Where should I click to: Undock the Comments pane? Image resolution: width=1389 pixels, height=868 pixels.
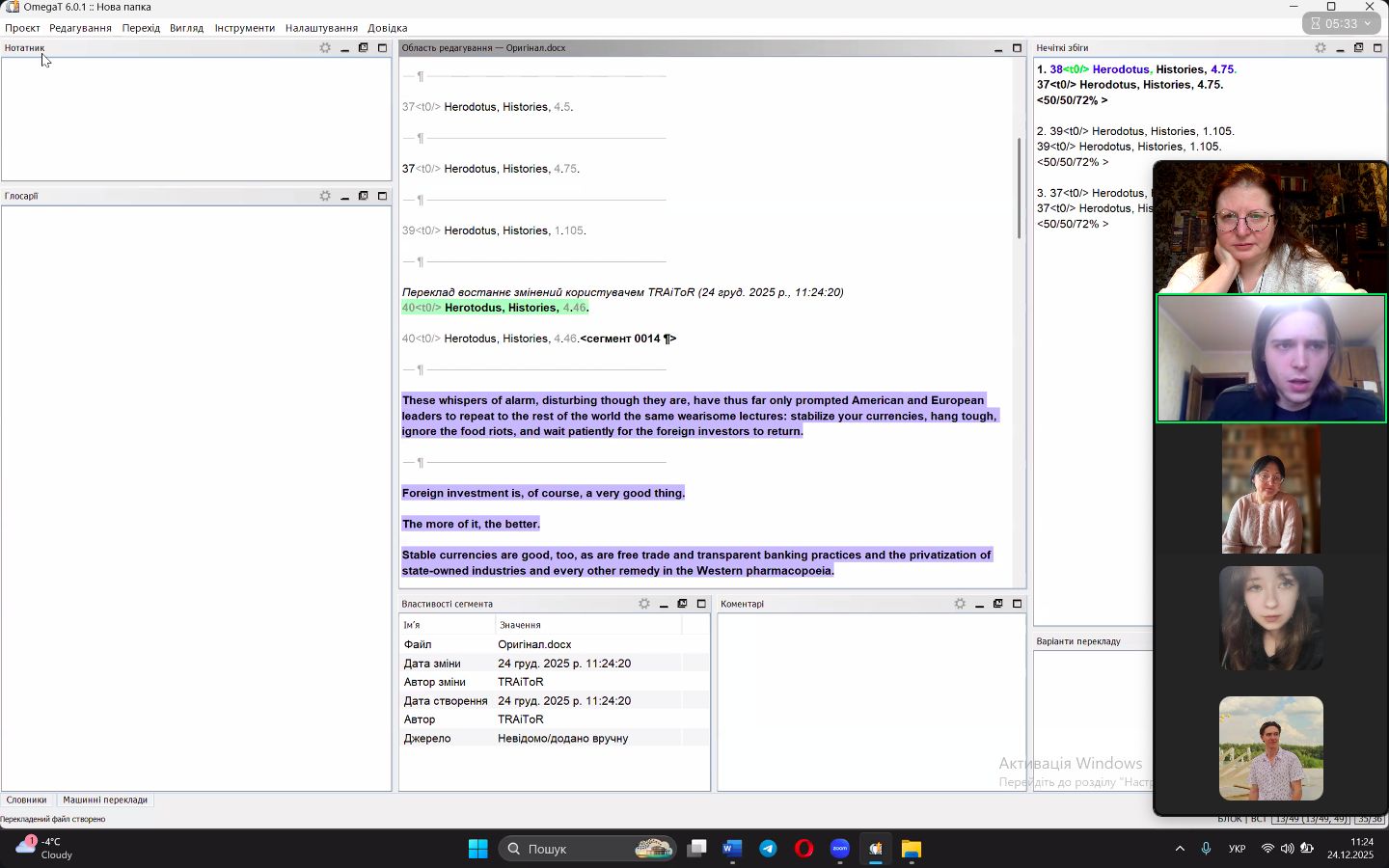tap(998, 604)
